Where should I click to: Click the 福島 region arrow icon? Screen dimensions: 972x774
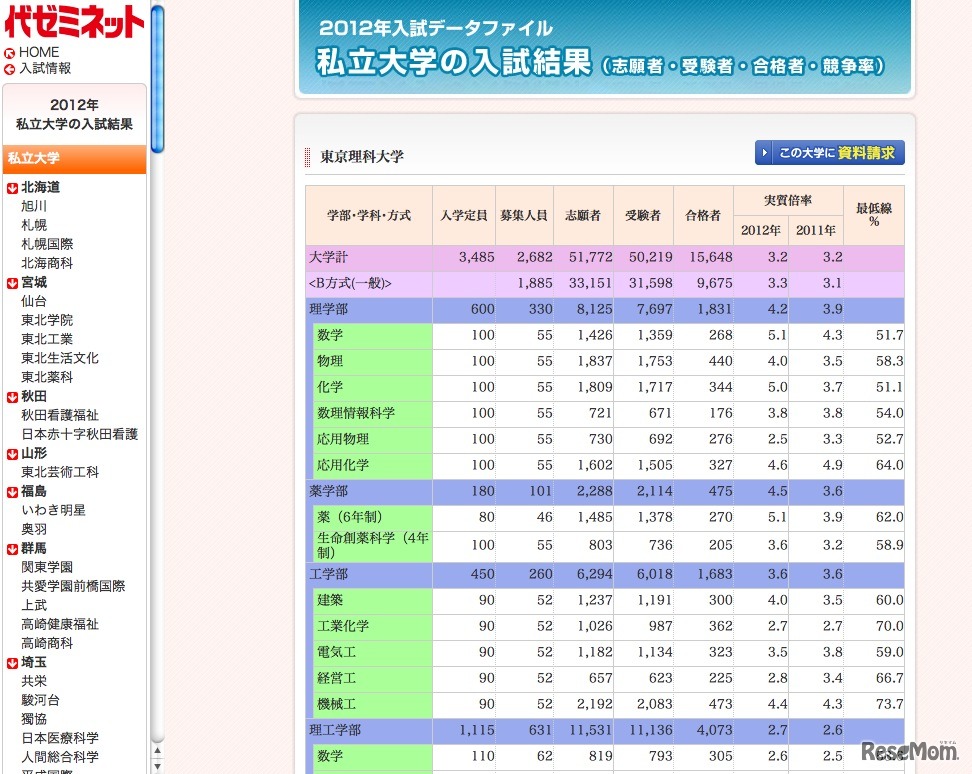point(12,492)
